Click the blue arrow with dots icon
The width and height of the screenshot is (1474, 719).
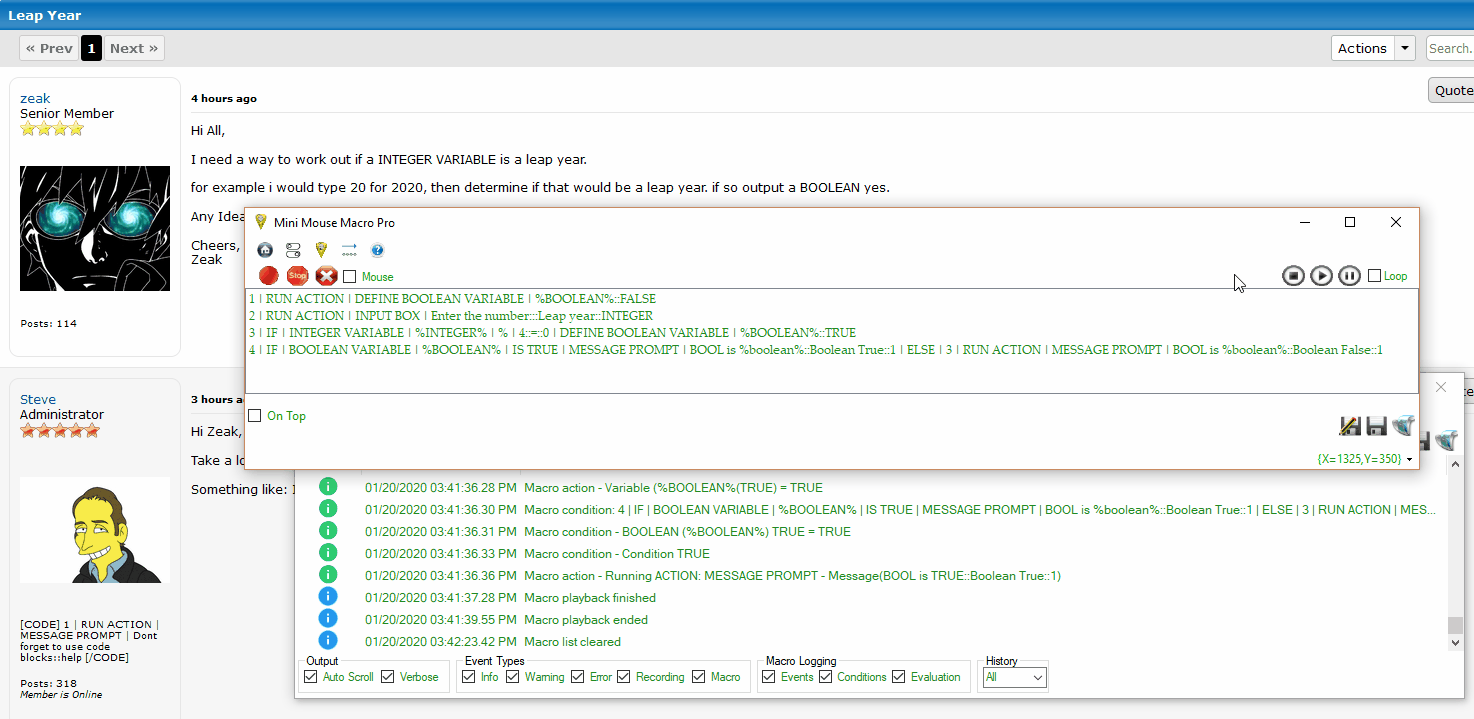click(349, 250)
